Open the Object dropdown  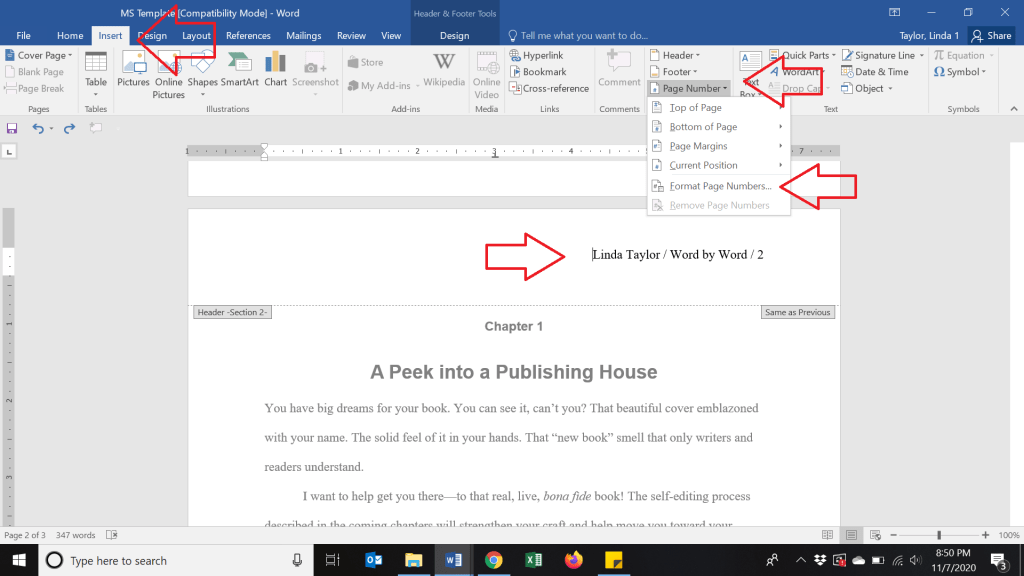pyautogui.click(x=867, y=88)
